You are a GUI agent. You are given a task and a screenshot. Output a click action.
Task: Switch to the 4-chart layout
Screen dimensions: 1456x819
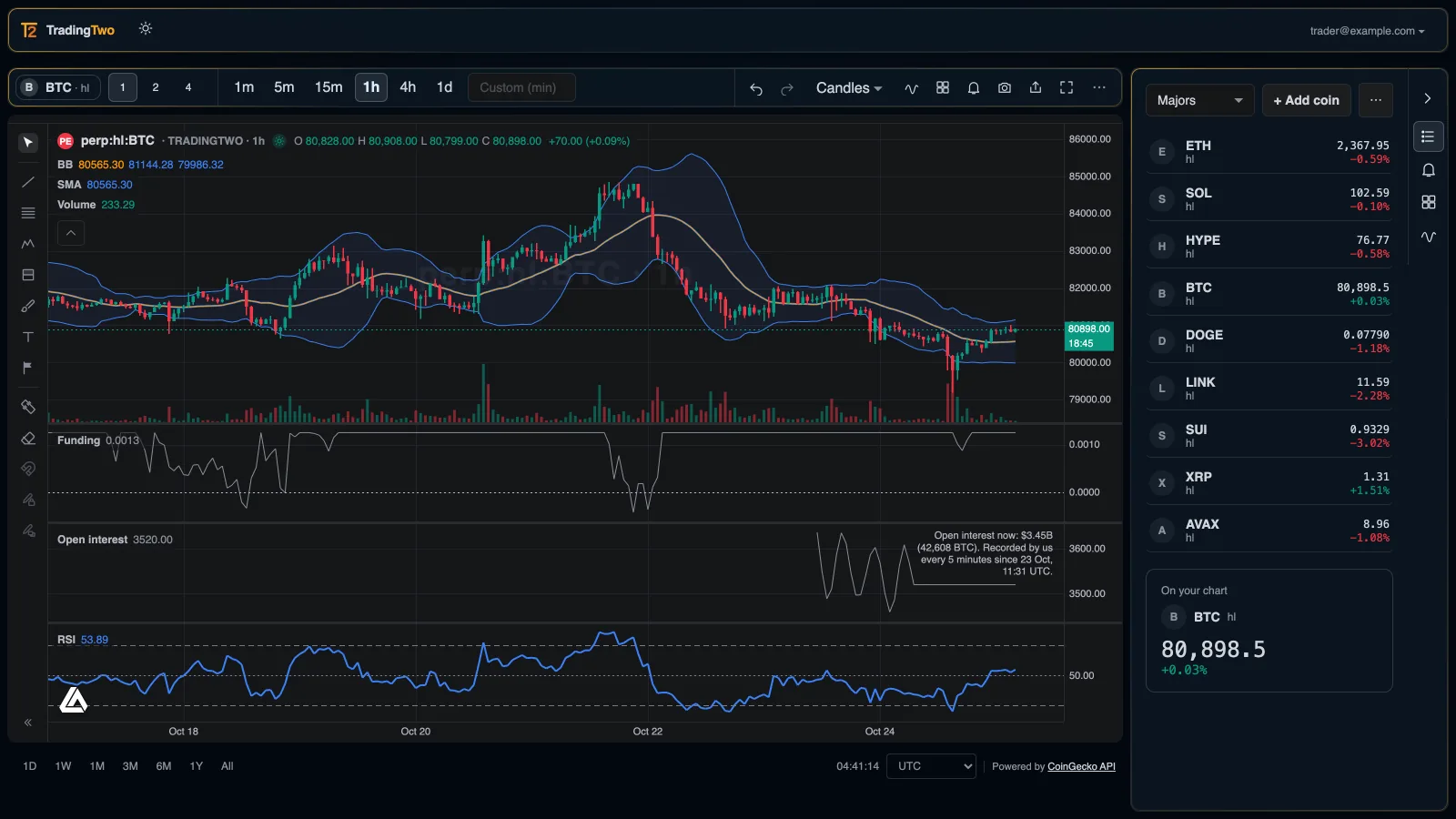pyautogui.click(x=188, y=87)
